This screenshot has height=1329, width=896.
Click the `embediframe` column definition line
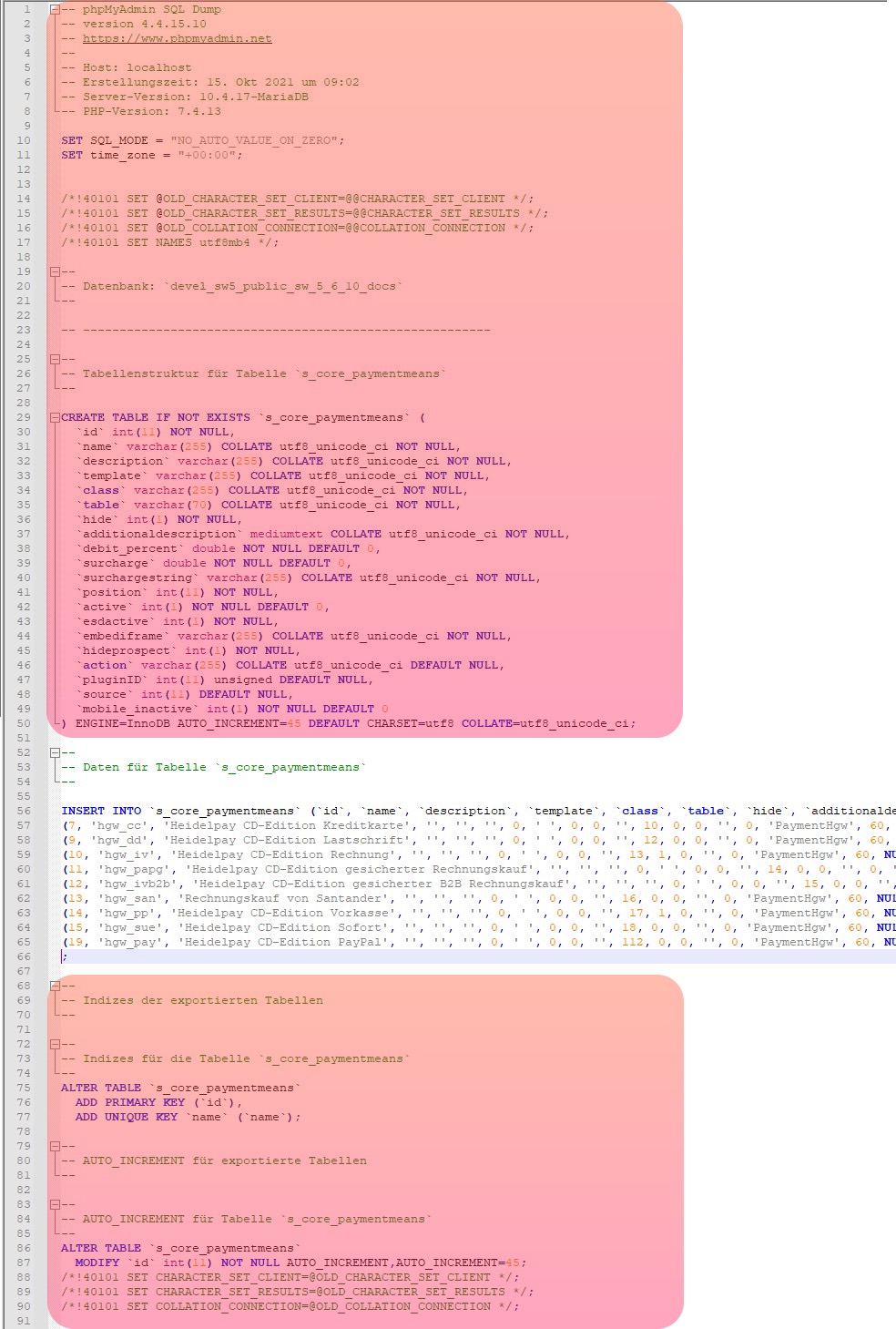coord(294,636)
